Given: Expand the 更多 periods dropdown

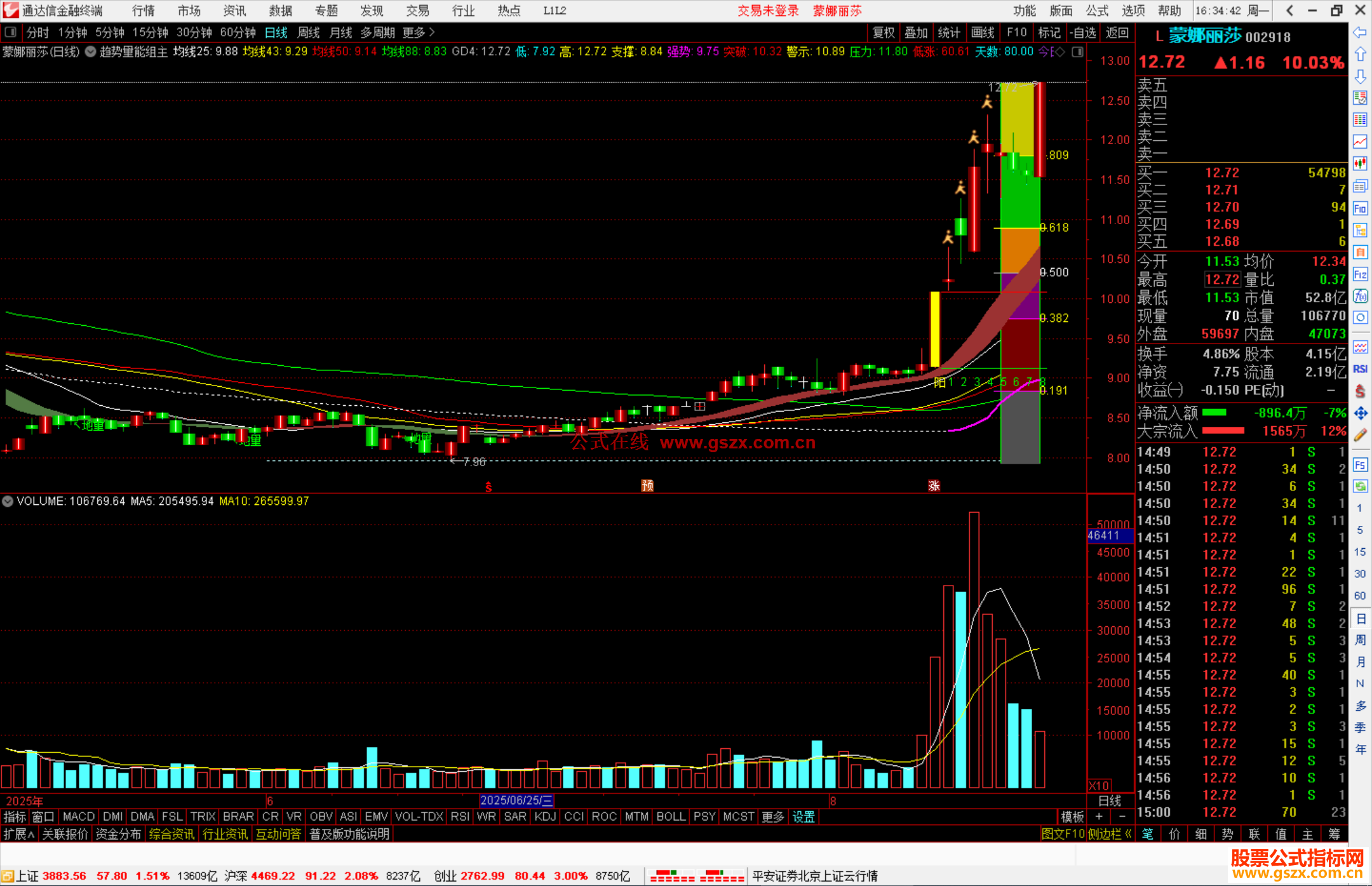Looking at the screenshot, I should pos(419,32).
